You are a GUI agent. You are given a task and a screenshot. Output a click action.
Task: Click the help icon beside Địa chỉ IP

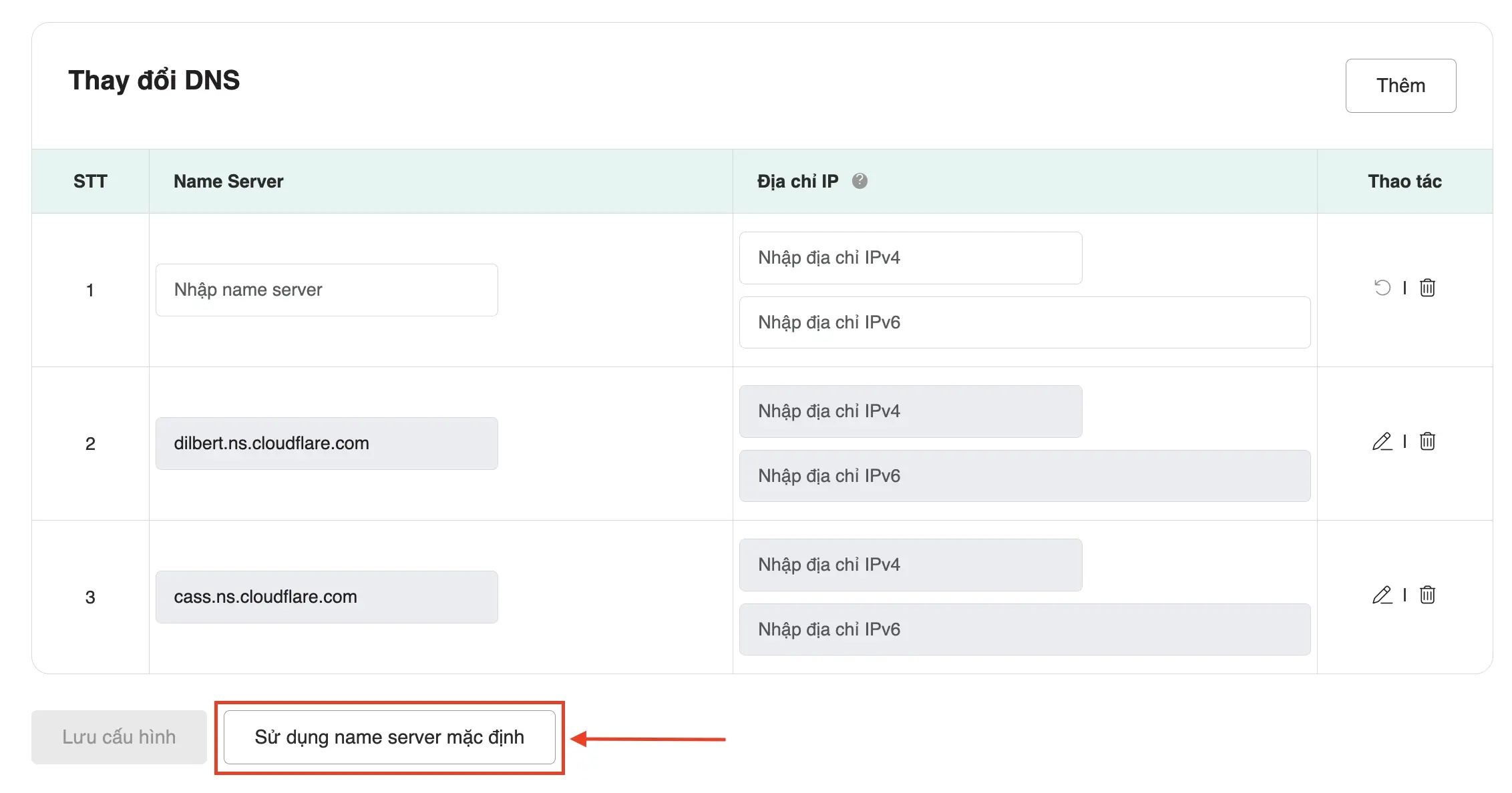(x=860, y=181)
